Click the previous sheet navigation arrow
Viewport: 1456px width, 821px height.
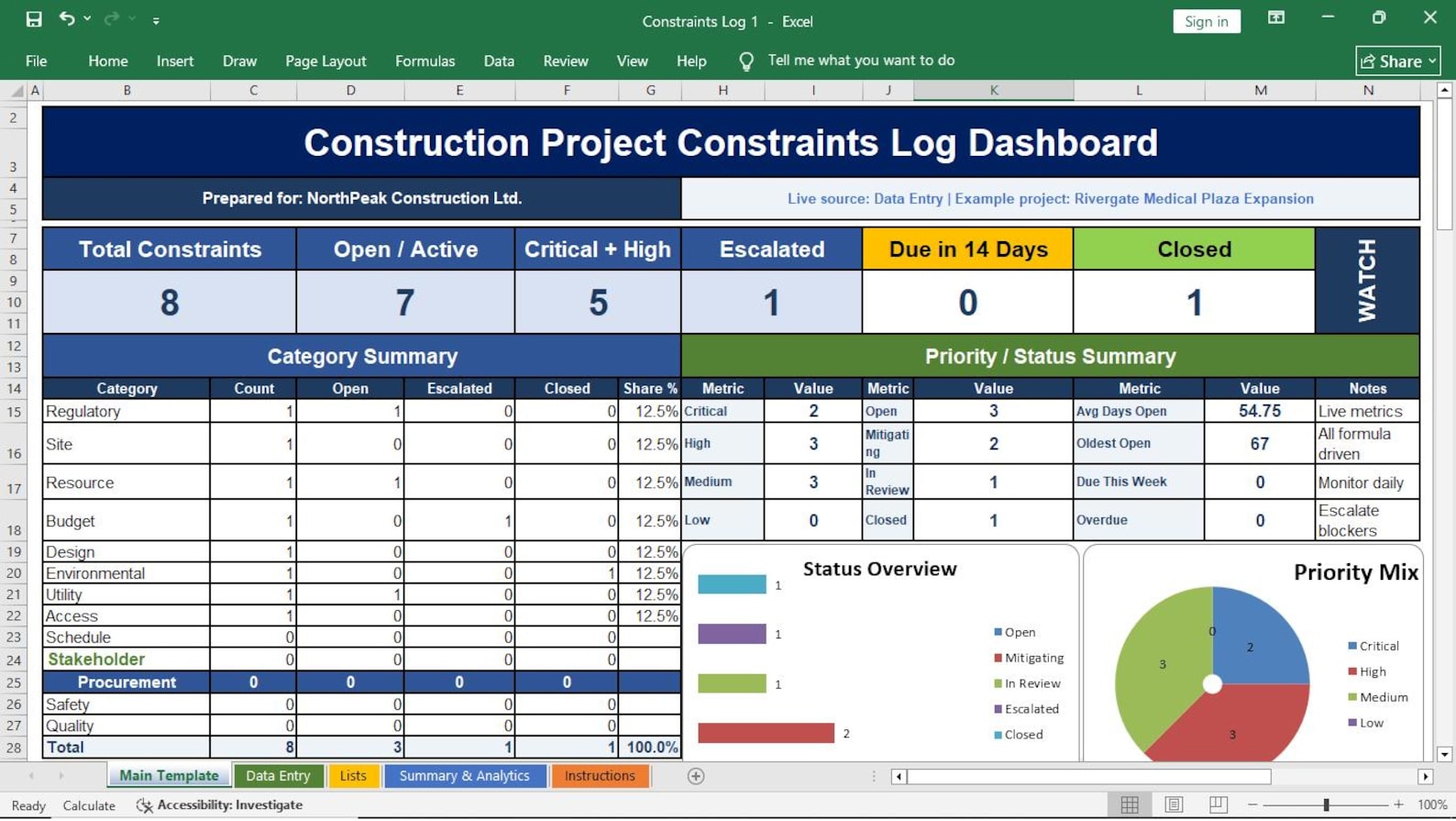(31, 776)
